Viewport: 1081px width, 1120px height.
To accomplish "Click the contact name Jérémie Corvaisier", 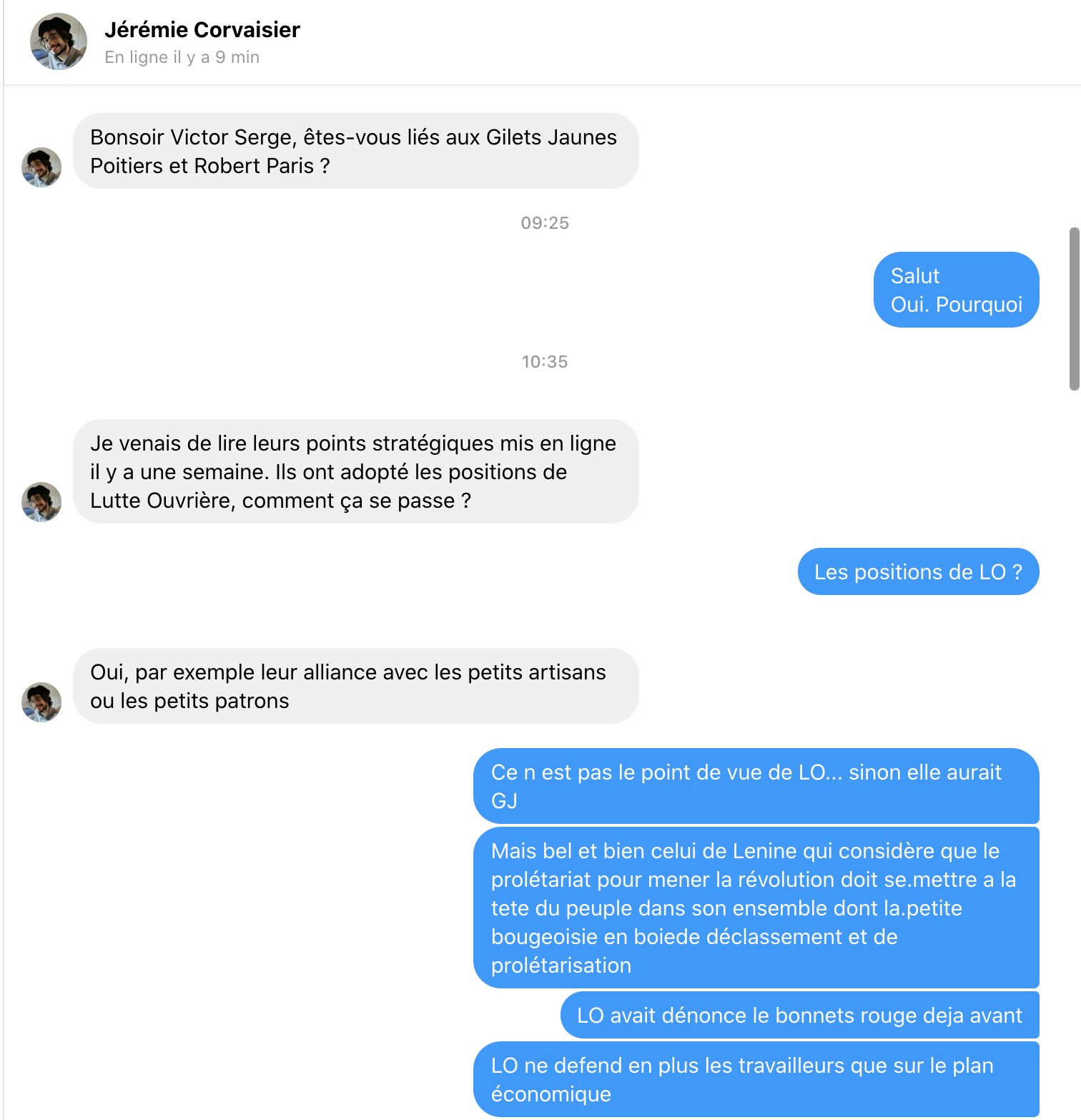I will coord(202,30).
